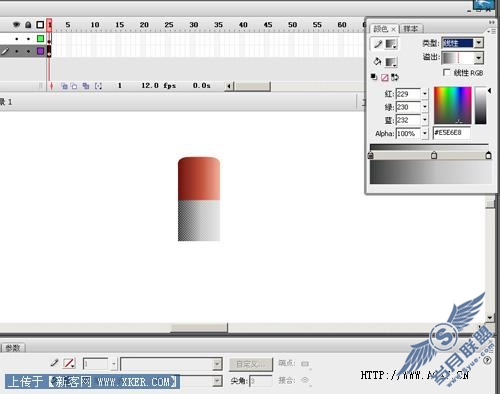Toggle the lock all layers icon
Viewport: 500px width, 394px height.
click(x=28, y=25)
